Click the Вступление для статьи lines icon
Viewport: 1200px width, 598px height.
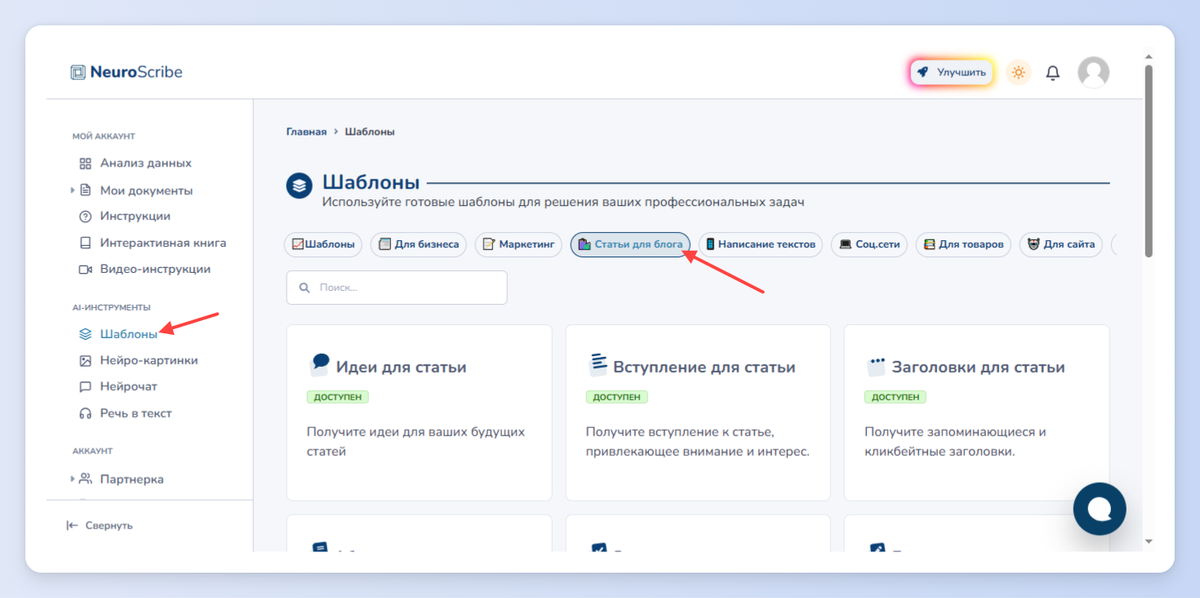coord(598,364)
